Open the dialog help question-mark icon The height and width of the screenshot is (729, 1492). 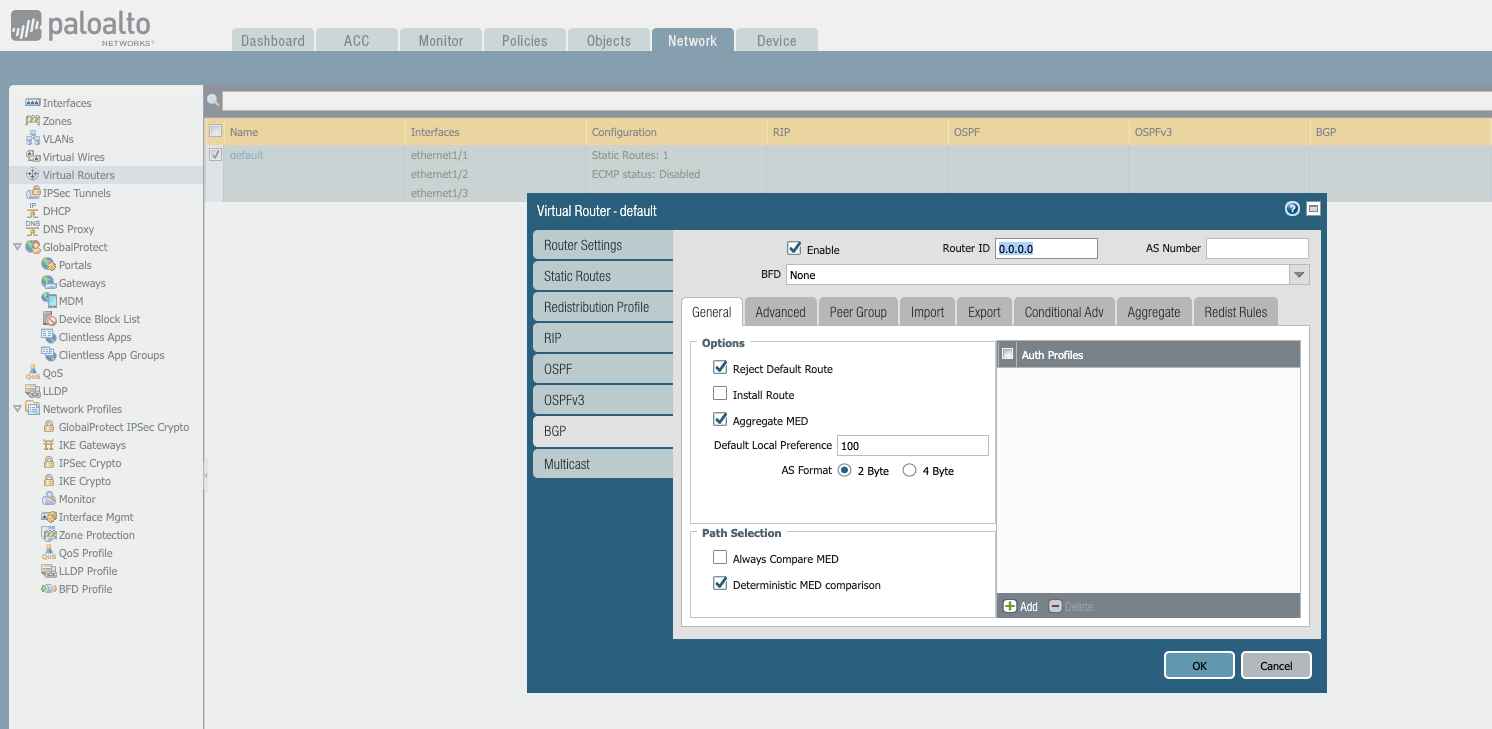pyautogui.click(x=1292, y=209)
